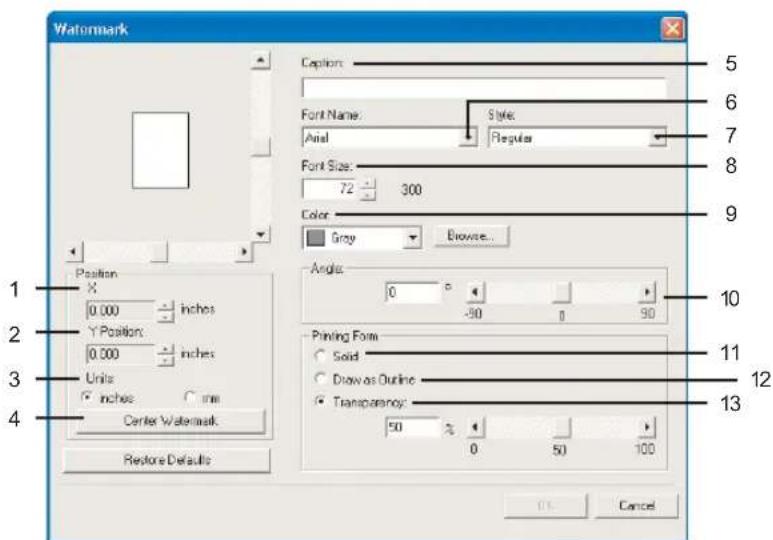The height and width of the screenshot is (540, 773).
Task: Open the Font Name dropdown arrow
Action: 468,137
